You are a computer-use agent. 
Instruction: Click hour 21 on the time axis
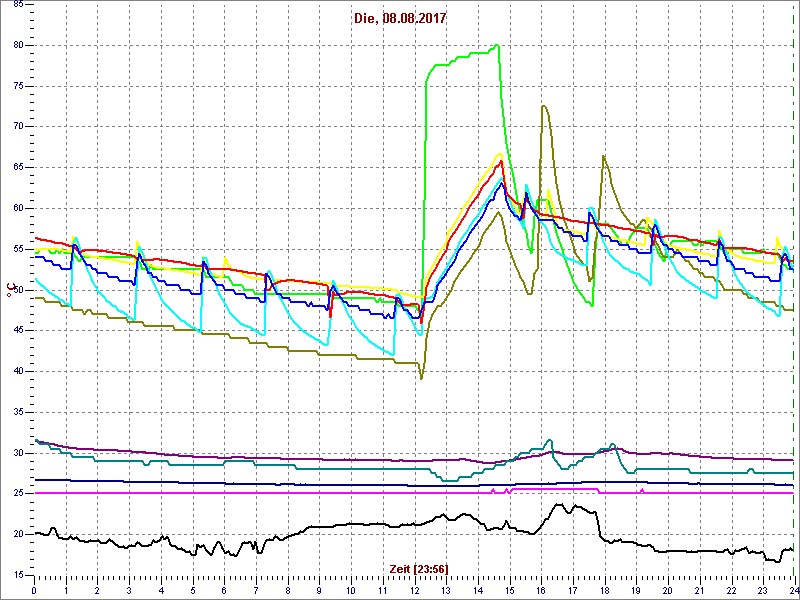tap(699, 590)
